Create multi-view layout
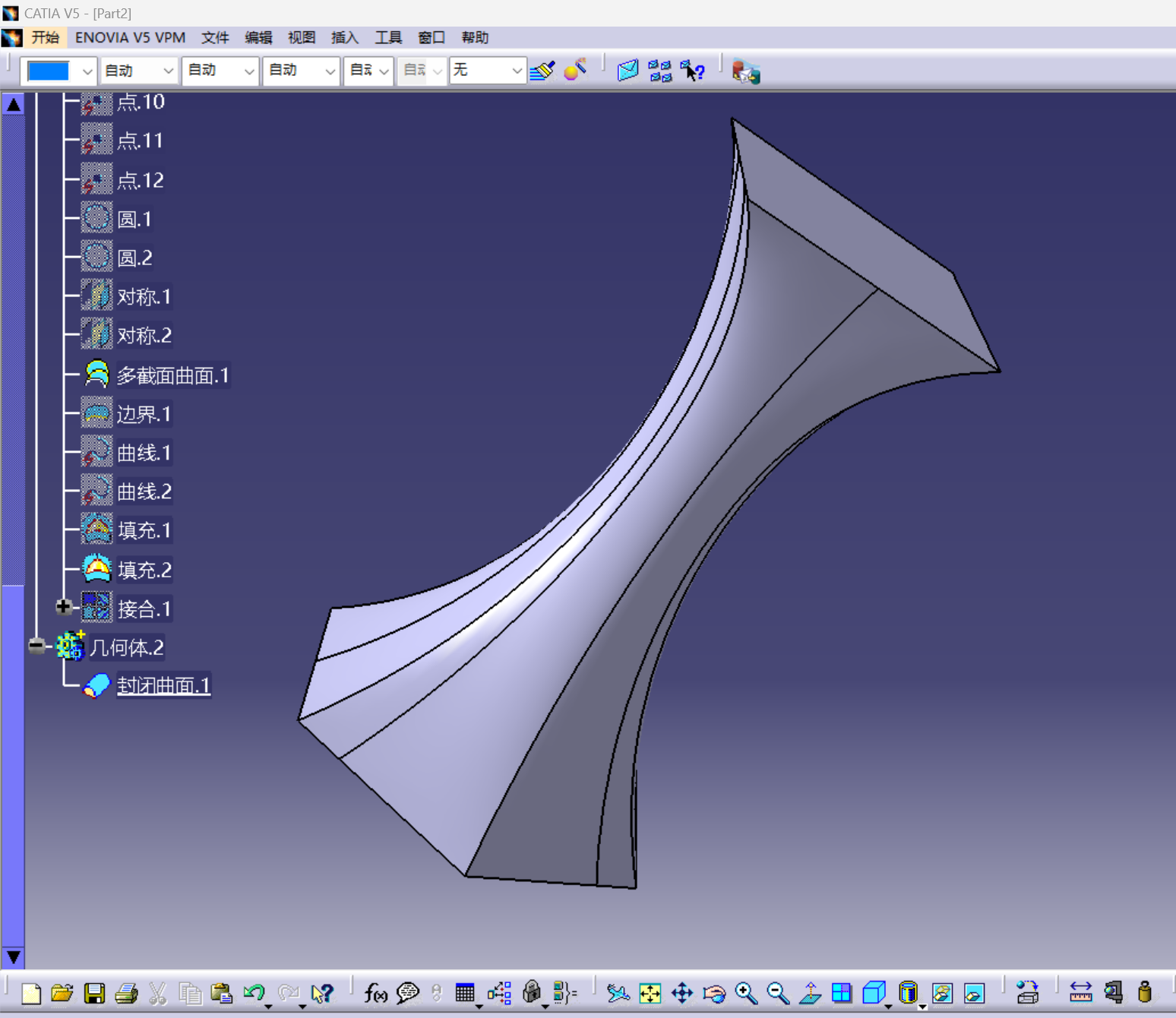Screen dimensions: 1176x1018 842,993
